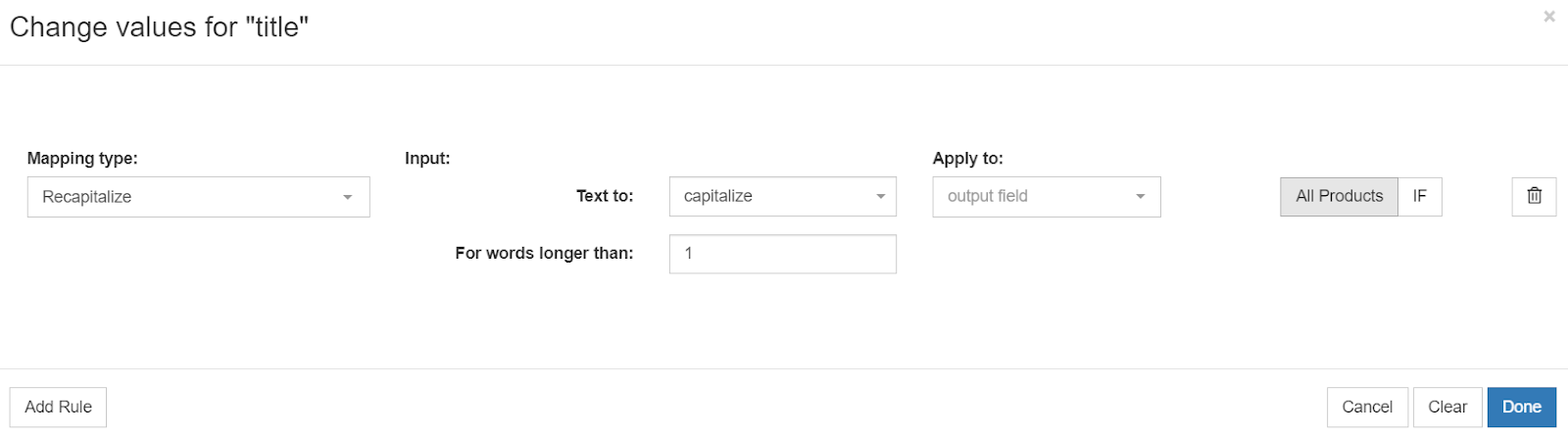Expand the Text to capitalize dropdown
Viewport: 1568px width, 436px height.
pyautogui.click(x=782, y=196)
